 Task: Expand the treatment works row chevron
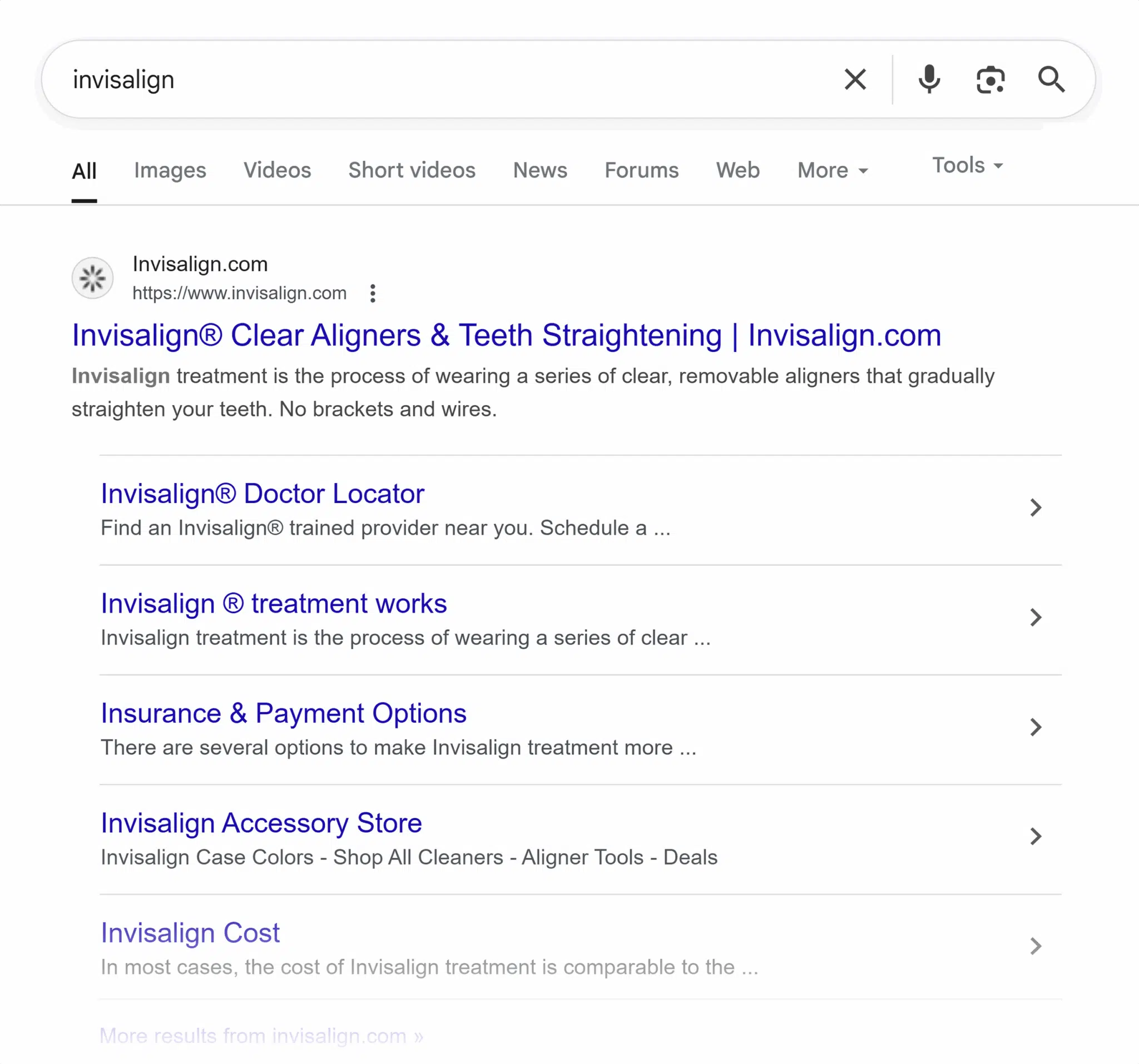(1036, 617)
